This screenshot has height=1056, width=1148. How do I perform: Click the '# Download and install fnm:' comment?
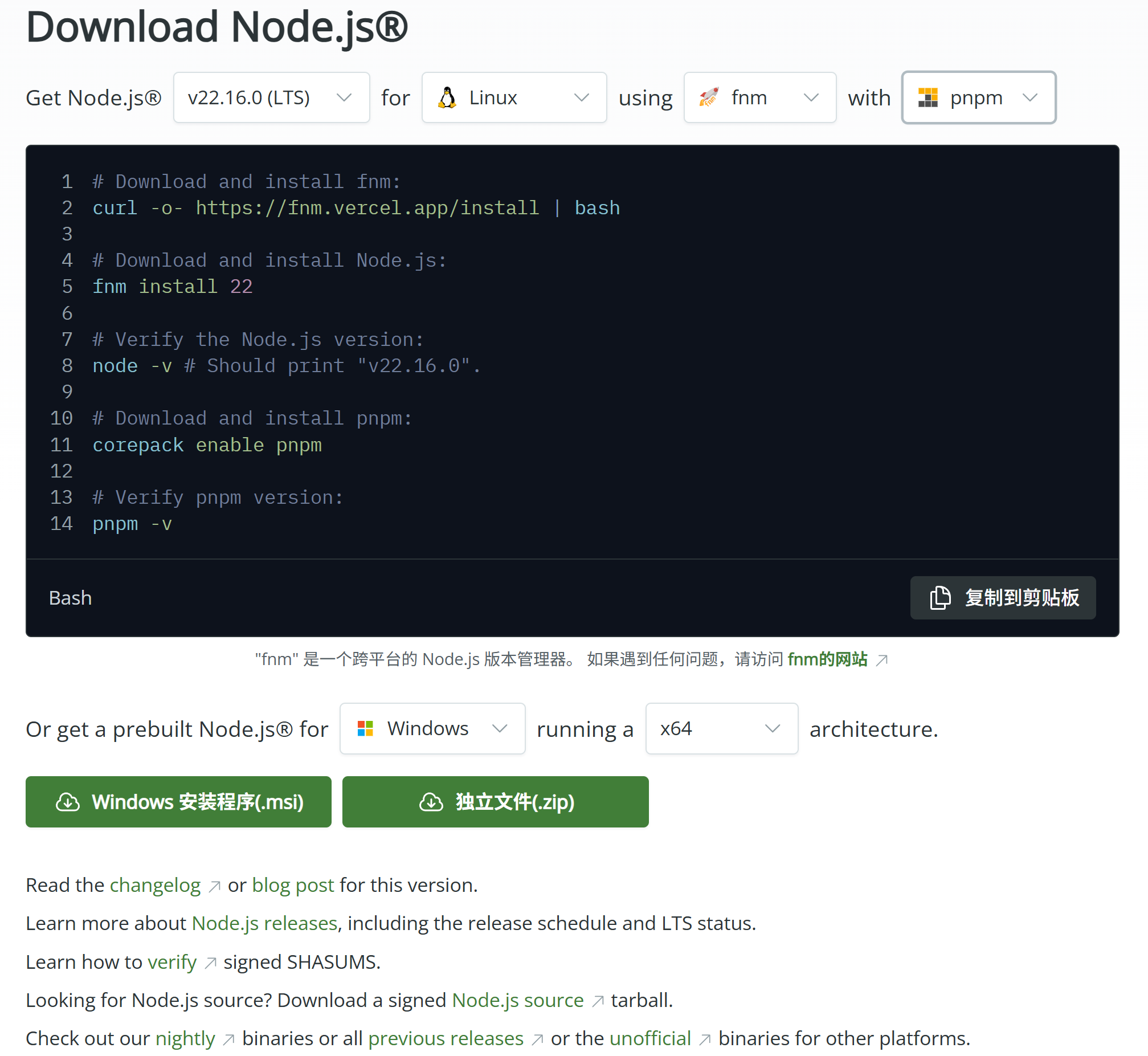(x=247, y=182)
